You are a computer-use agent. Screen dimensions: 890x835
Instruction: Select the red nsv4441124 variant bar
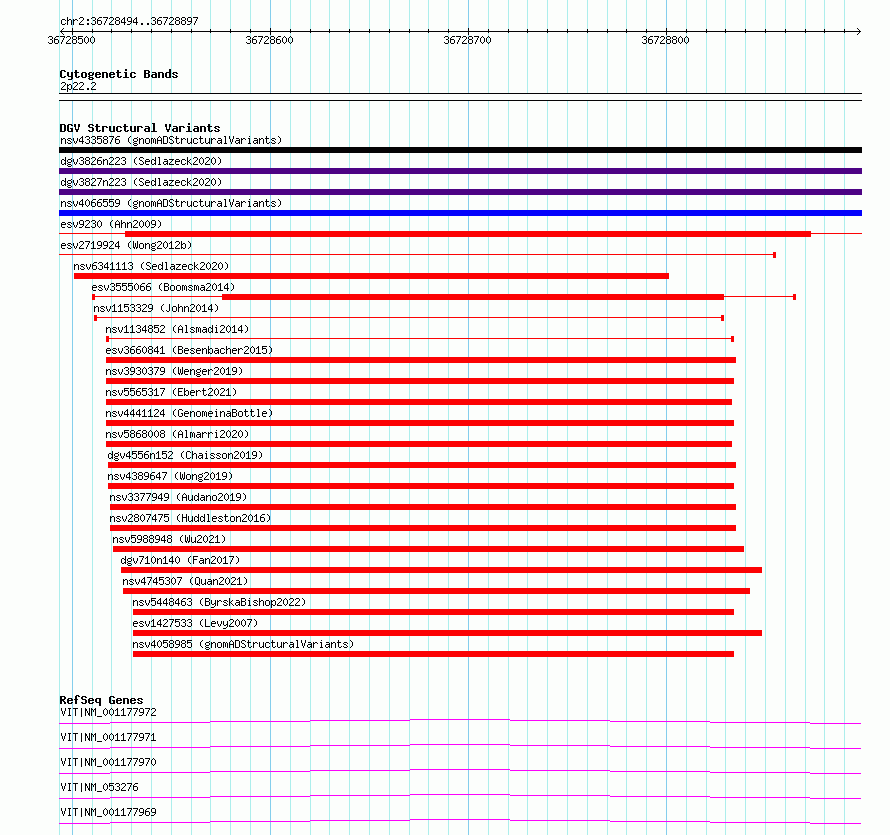[420, 423]
